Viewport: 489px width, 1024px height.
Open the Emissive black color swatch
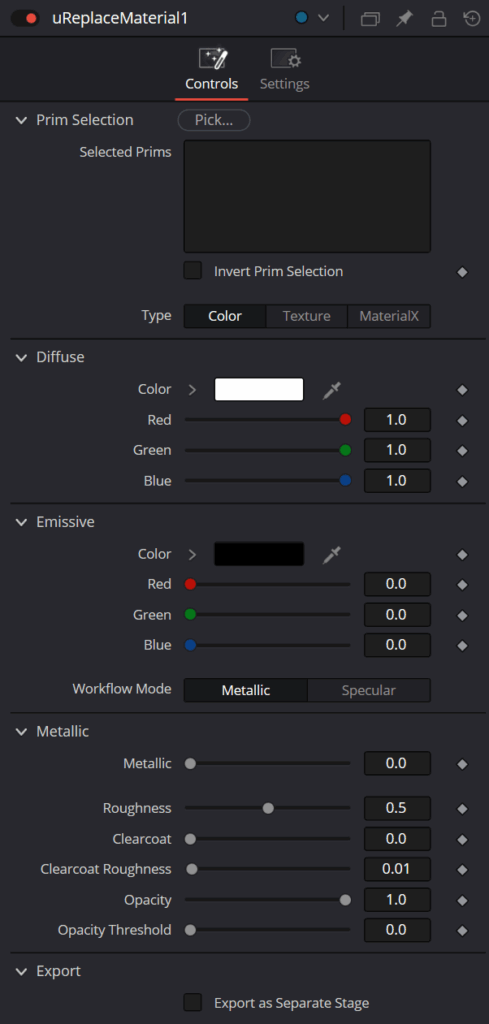point(259,554)
